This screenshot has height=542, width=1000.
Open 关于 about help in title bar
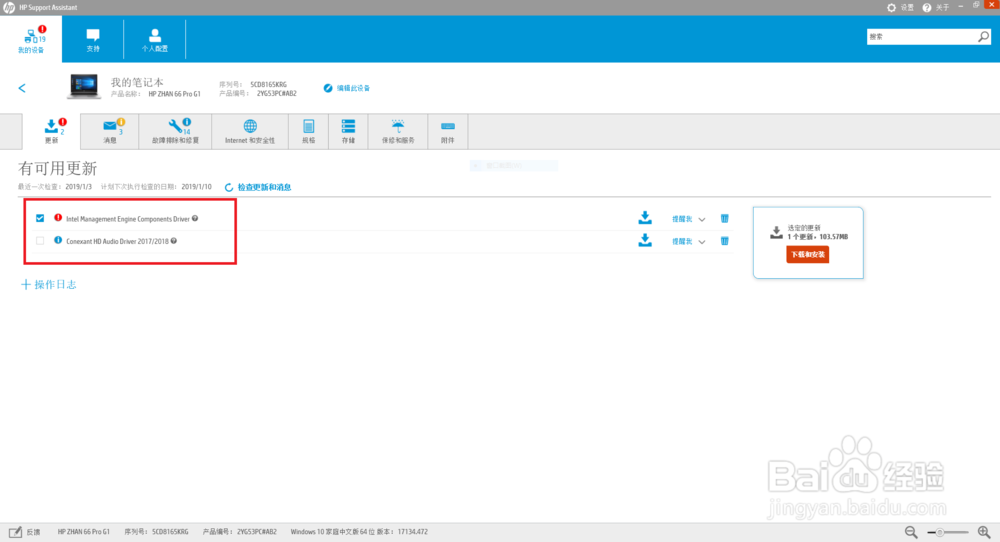click(936, 8)
